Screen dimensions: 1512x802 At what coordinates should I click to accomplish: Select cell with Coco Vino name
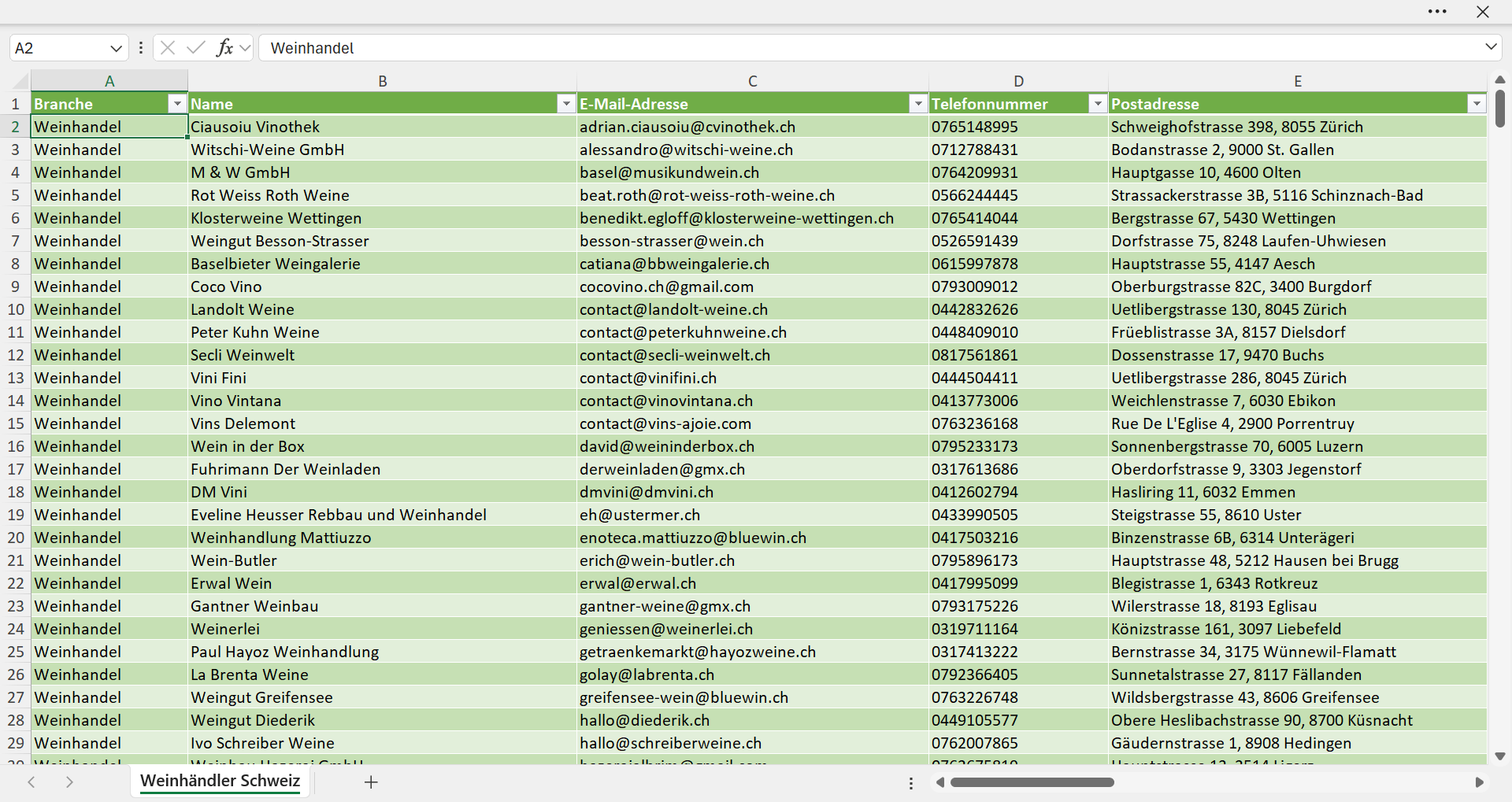coord(383,286)
